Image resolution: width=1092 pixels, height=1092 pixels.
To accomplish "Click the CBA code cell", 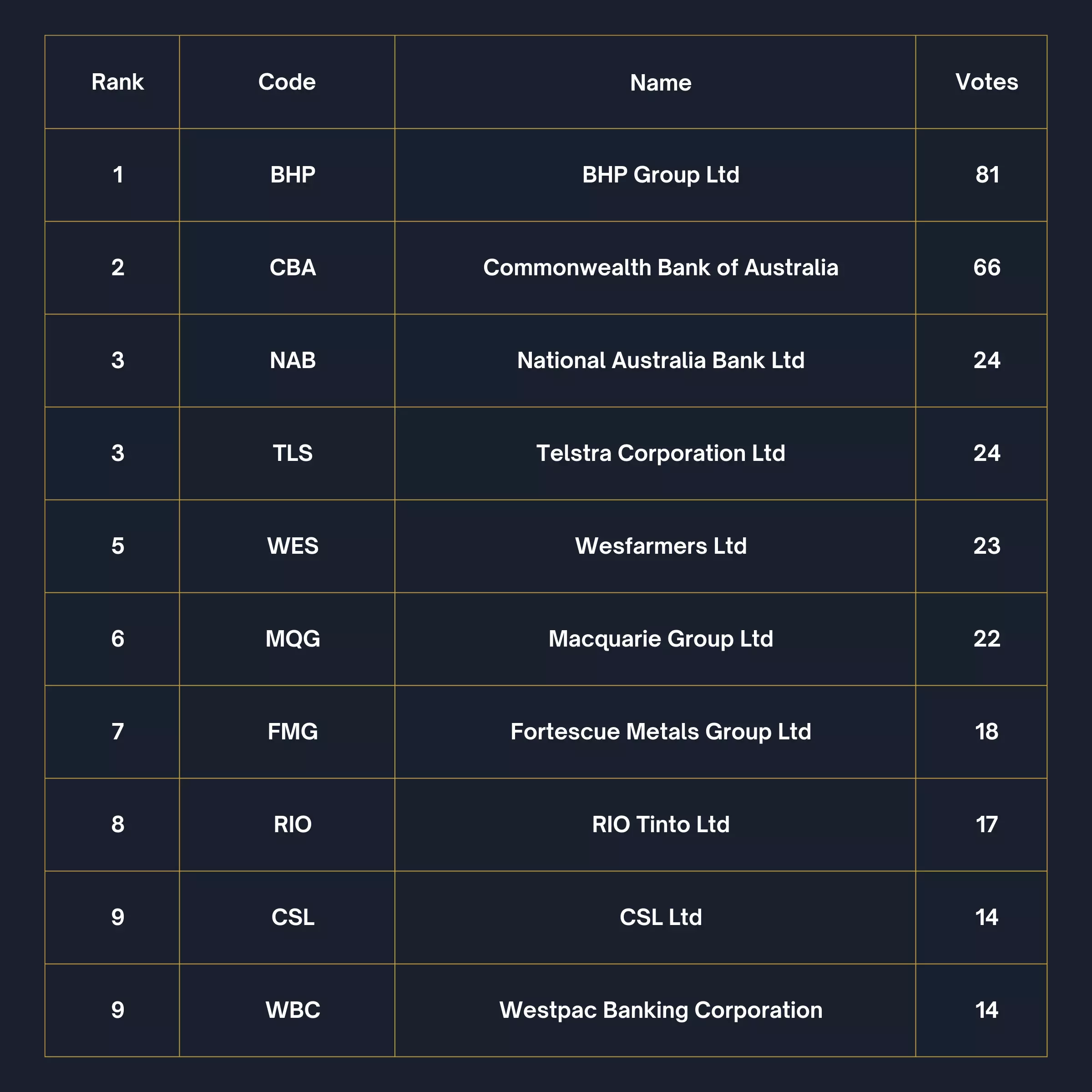I will (292, 268).
